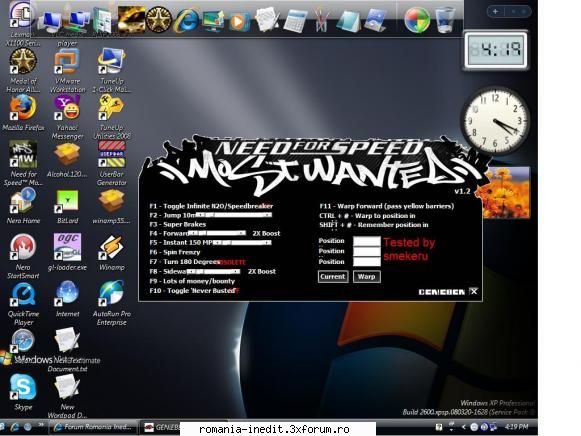This screenshot has width=581, height=436.
Task: Open the BitLord desktop icon
Action: (x=67, y=206)
